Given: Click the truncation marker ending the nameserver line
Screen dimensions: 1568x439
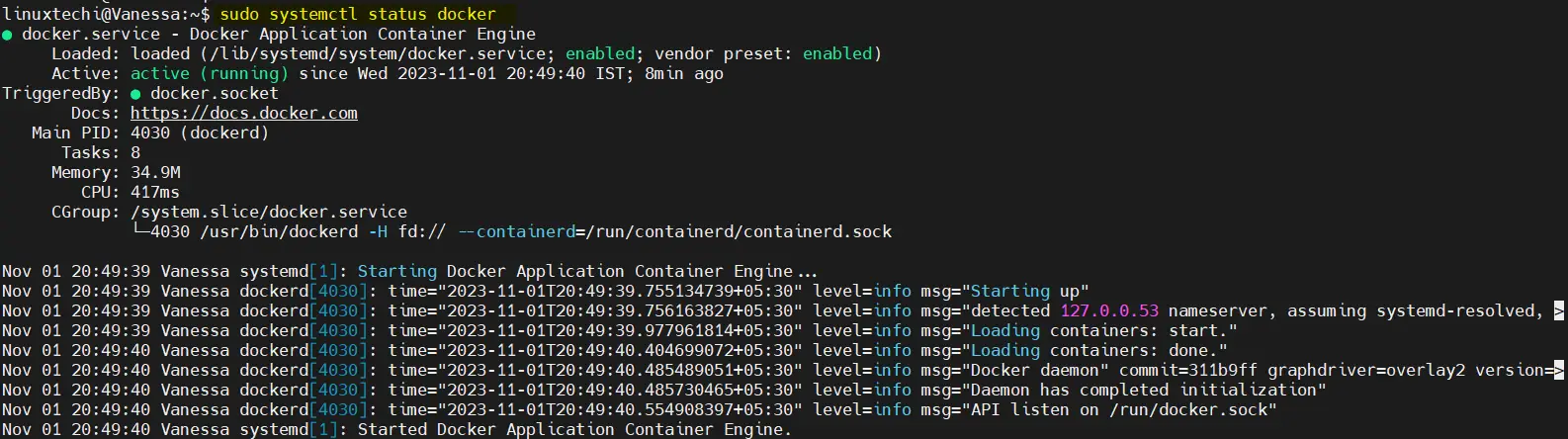Looking at the screenshot, I should [1559, 310].
